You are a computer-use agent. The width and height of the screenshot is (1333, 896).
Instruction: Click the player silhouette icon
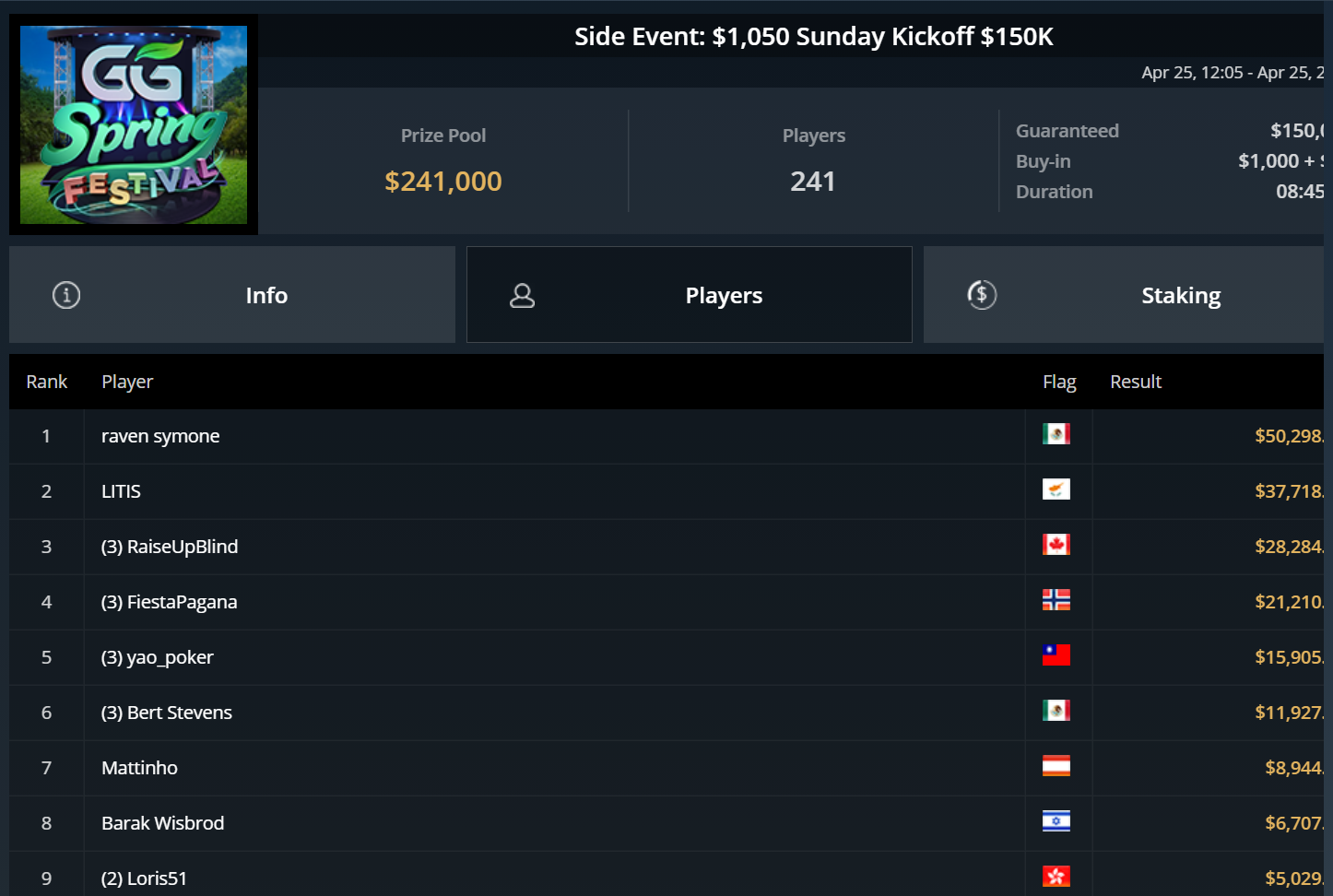click(x=523, y=295)
